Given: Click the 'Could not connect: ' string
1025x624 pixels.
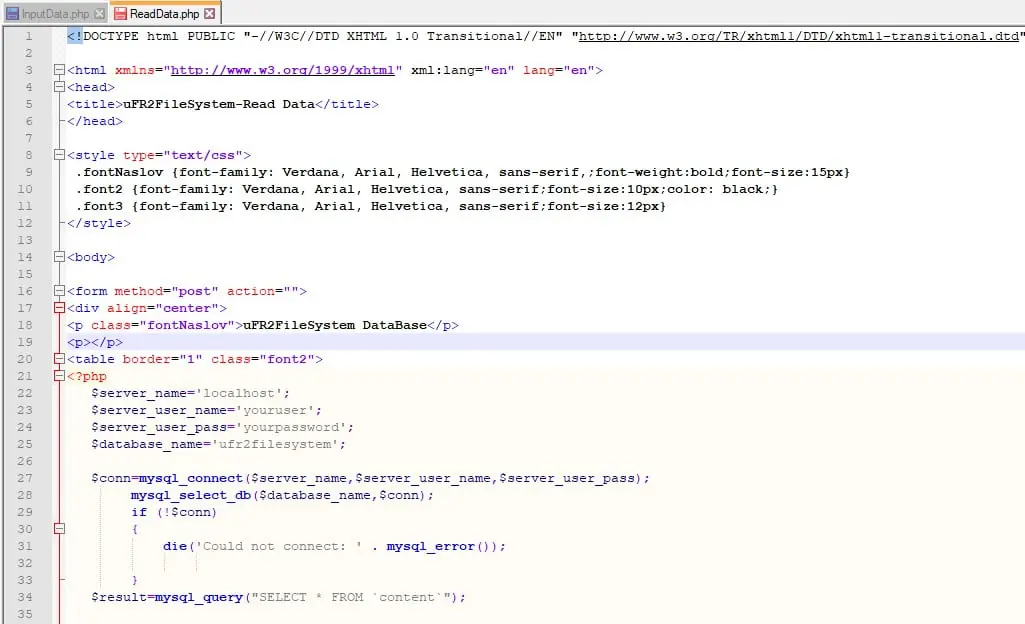Looking at the screenshot, I should (279, 546).
